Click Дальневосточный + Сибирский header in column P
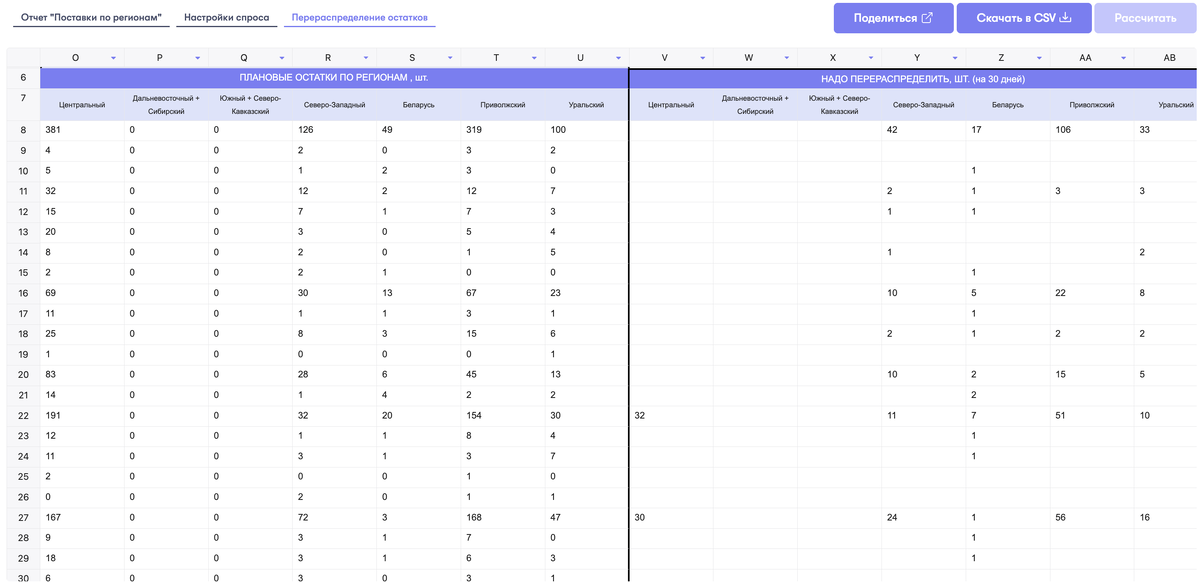The width and height of the screenshot is (1200, 583). 167,104
